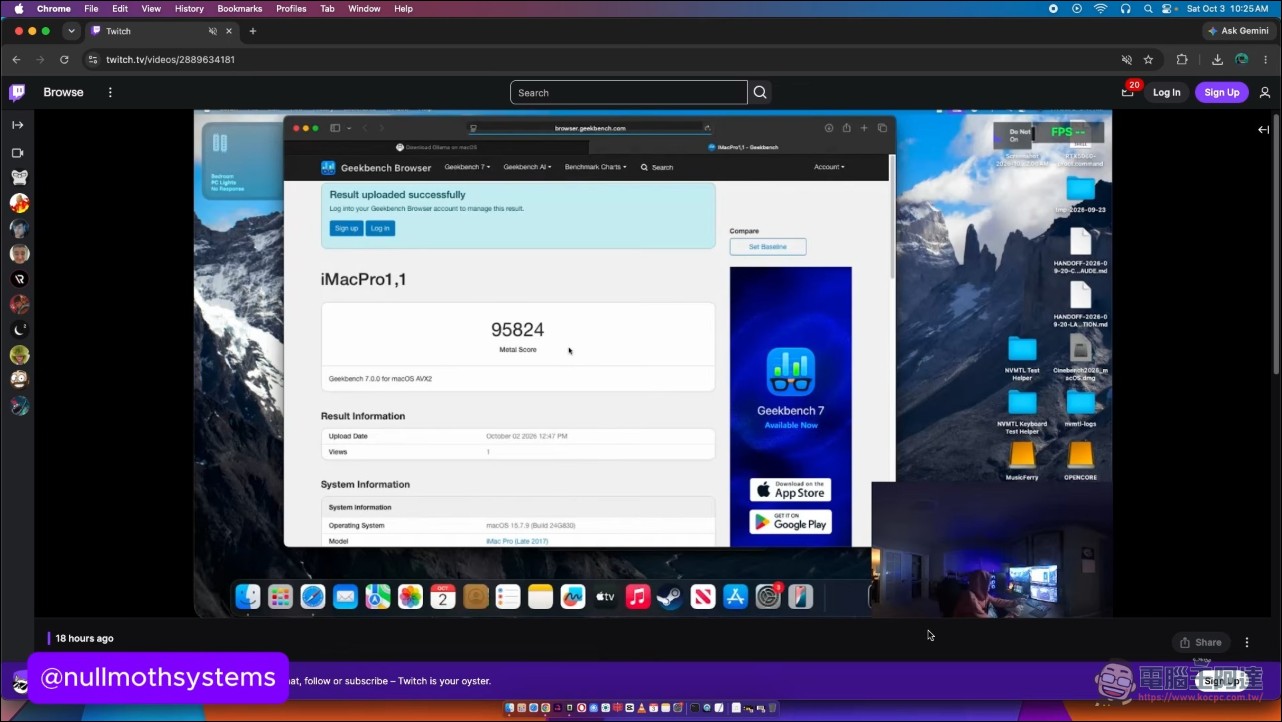Open the Wi-Fi status menu
This screenshot has width=1282, height=722.
pos(1101,9)
